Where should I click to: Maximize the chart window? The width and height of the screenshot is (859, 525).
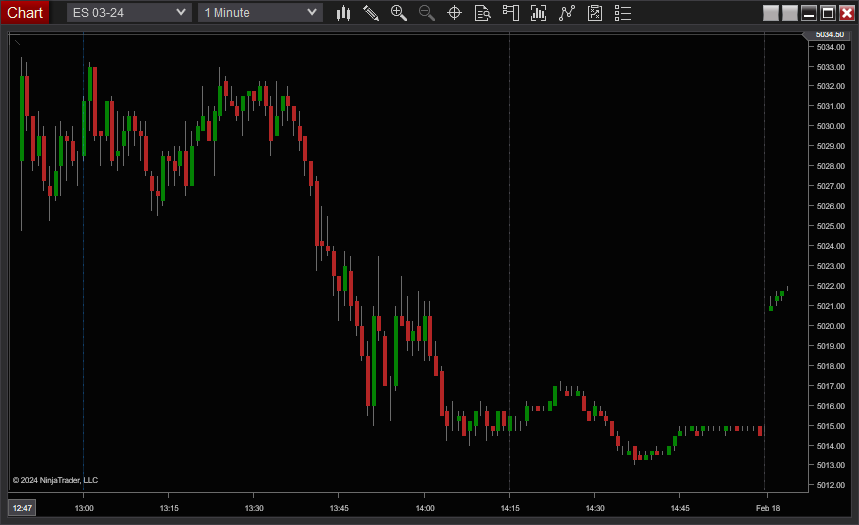pos(828,13)
